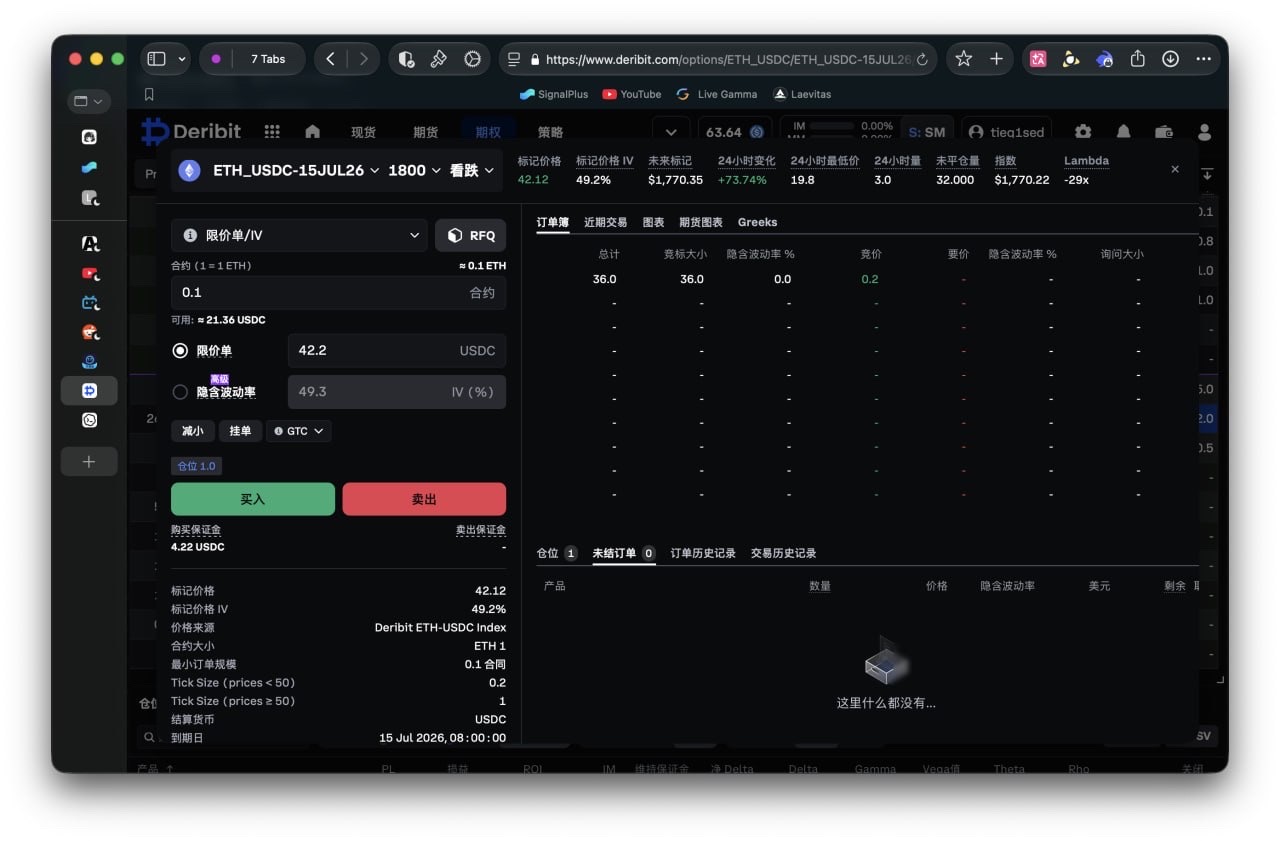Click browser share icon
The image size is (1280, 841).
tap(1137, 59)
